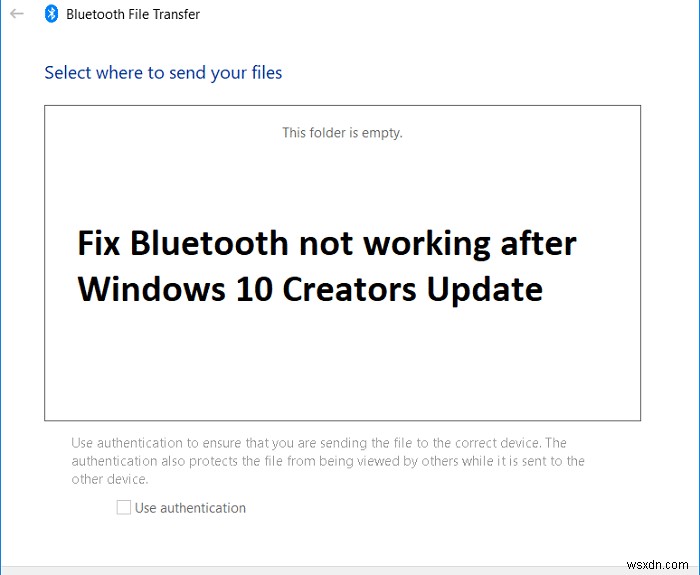700x575 pixels.
Task: Click the word 'Fix' starting the headline
Action: tap(99, 244)
